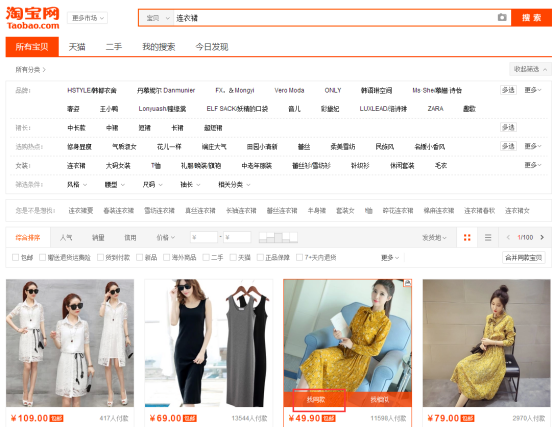Expand the 尺码 size filter dropdown
Viewport: 554px width, 428px height.
pos(152,184)
